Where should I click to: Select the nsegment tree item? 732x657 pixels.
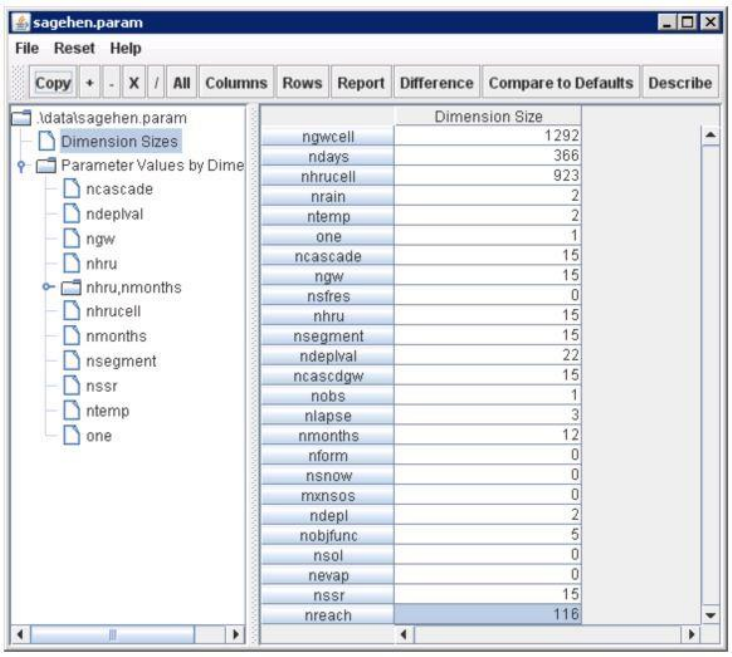pos(121,360)
